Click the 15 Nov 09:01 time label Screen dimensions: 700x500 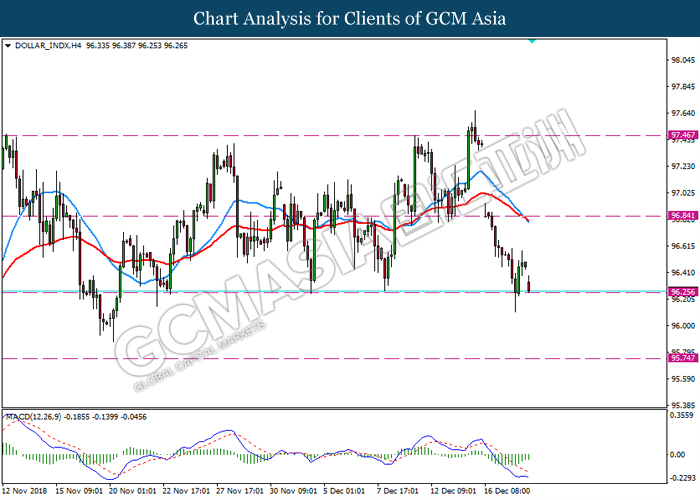pos(79,491)
